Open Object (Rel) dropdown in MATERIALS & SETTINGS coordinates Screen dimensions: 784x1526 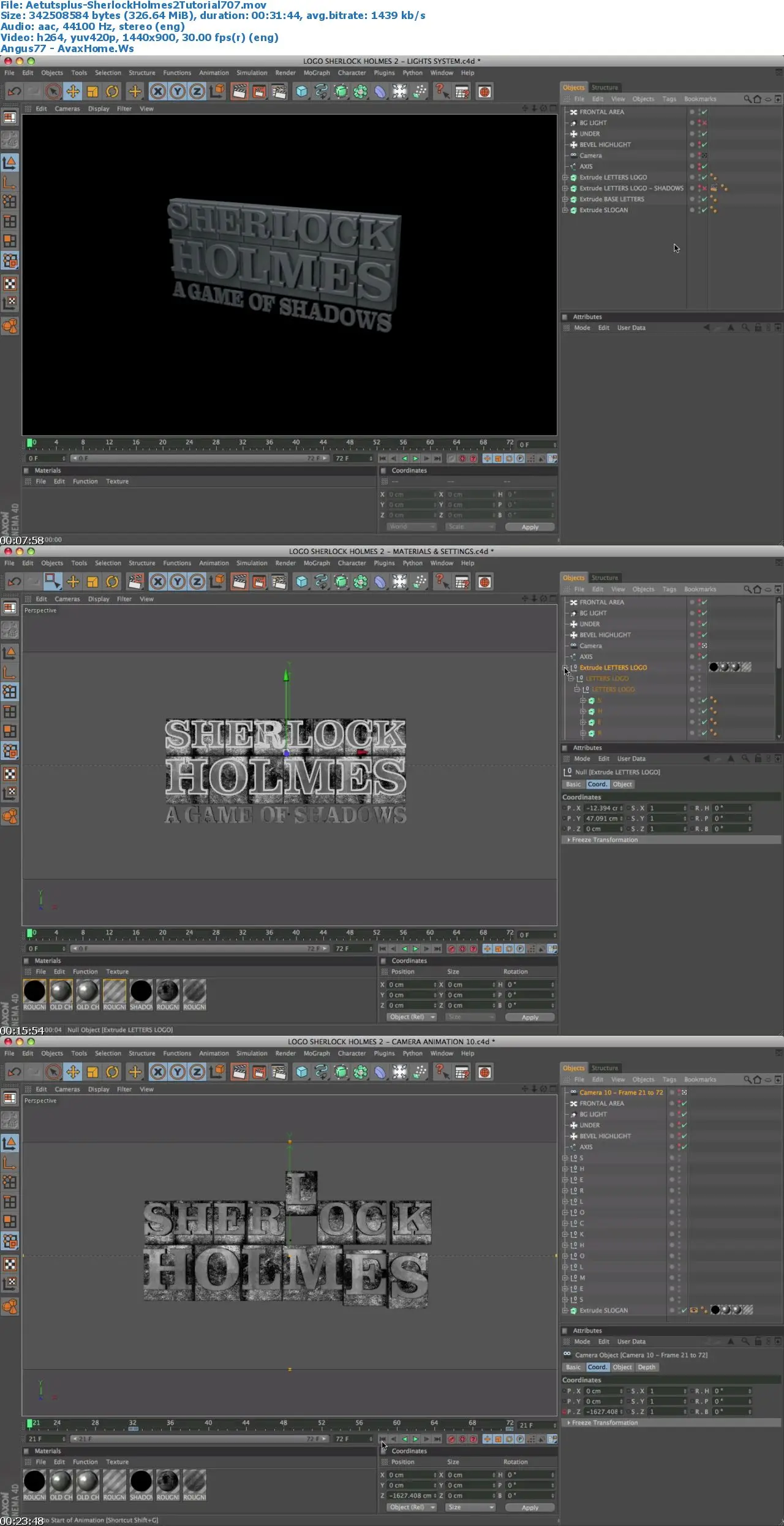pyautogui.click(x=412, y=1017)
